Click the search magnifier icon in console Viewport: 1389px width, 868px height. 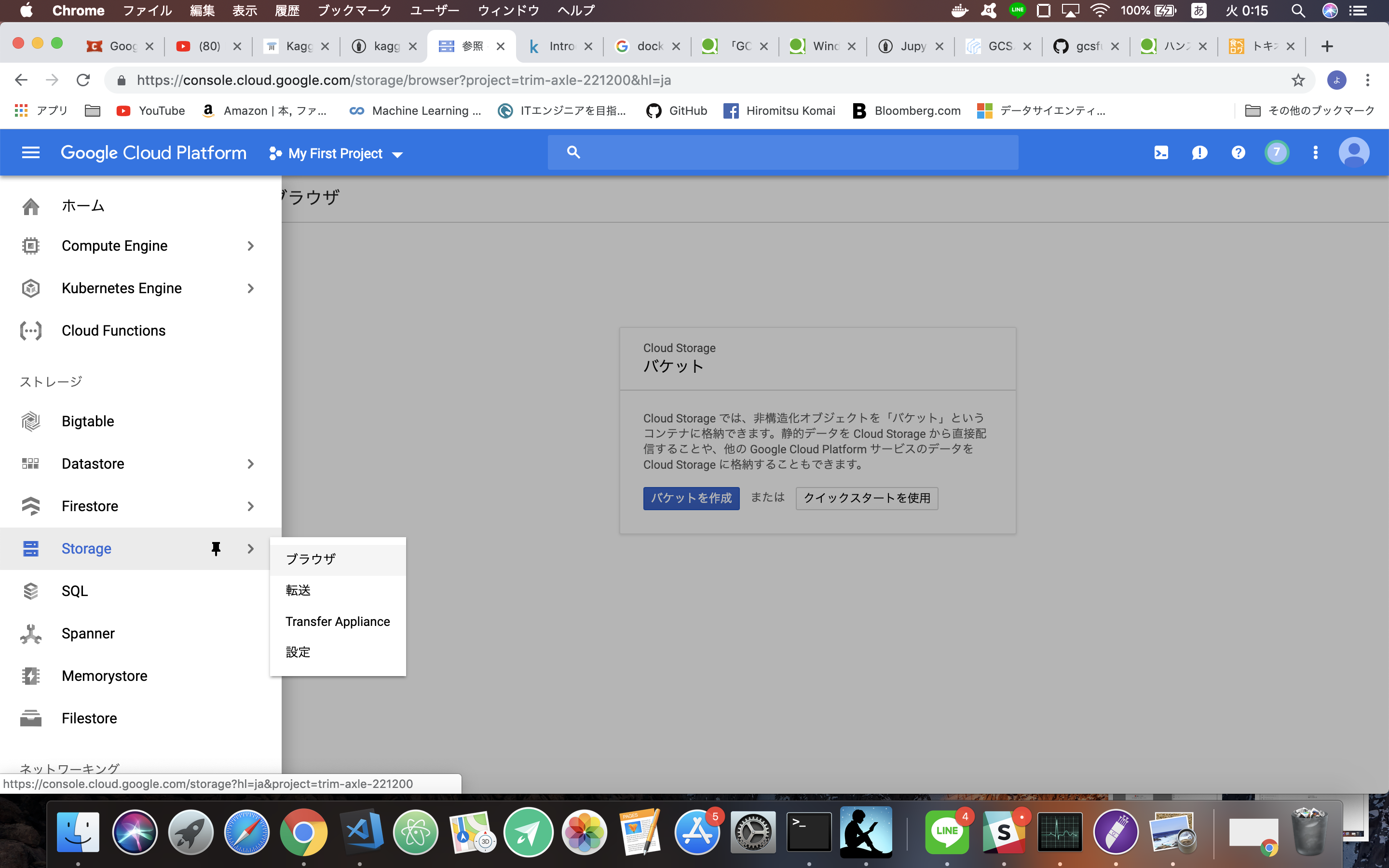573,152
